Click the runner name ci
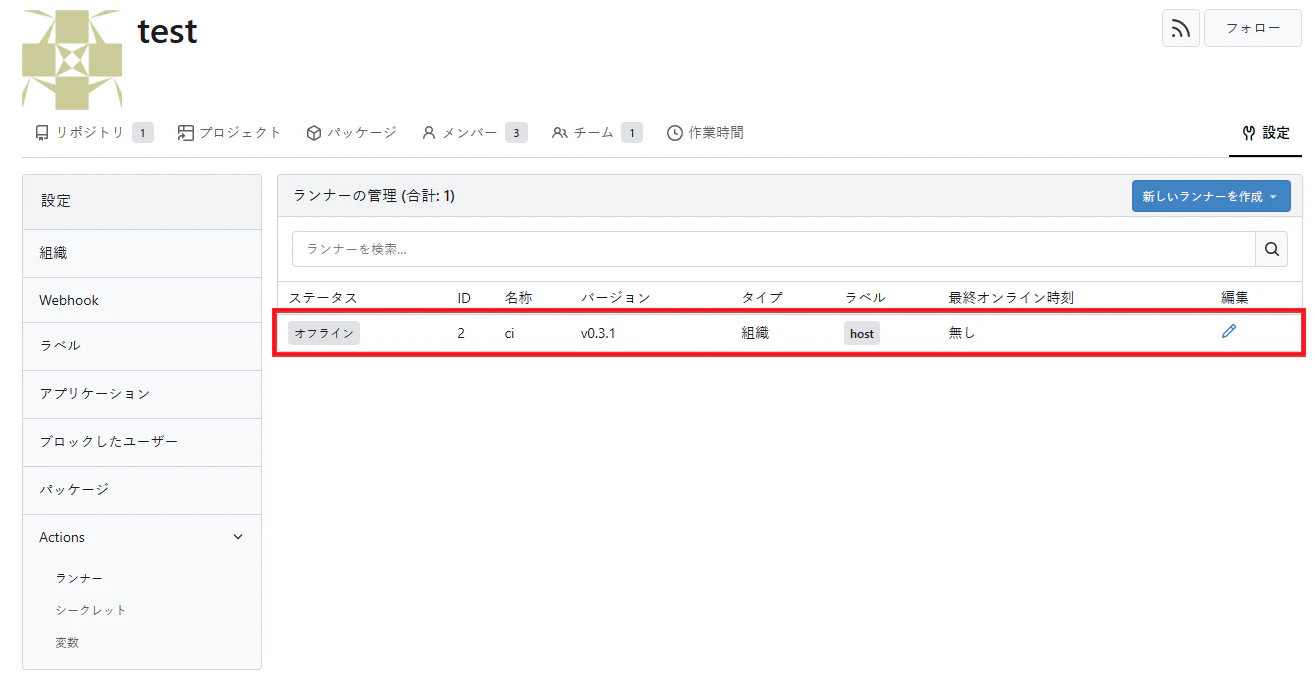 point(509,333)
